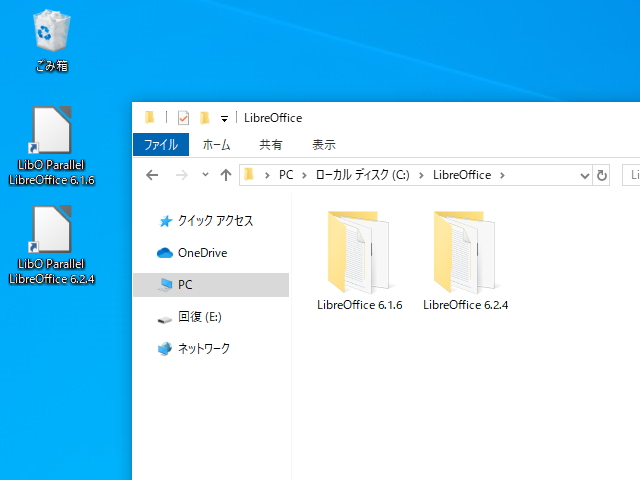Viewport: 640px width, 480px height.
Task: Expand the chevron after LibreOffice in address bar
Action: pyautogui.click(x=502, y=176)
